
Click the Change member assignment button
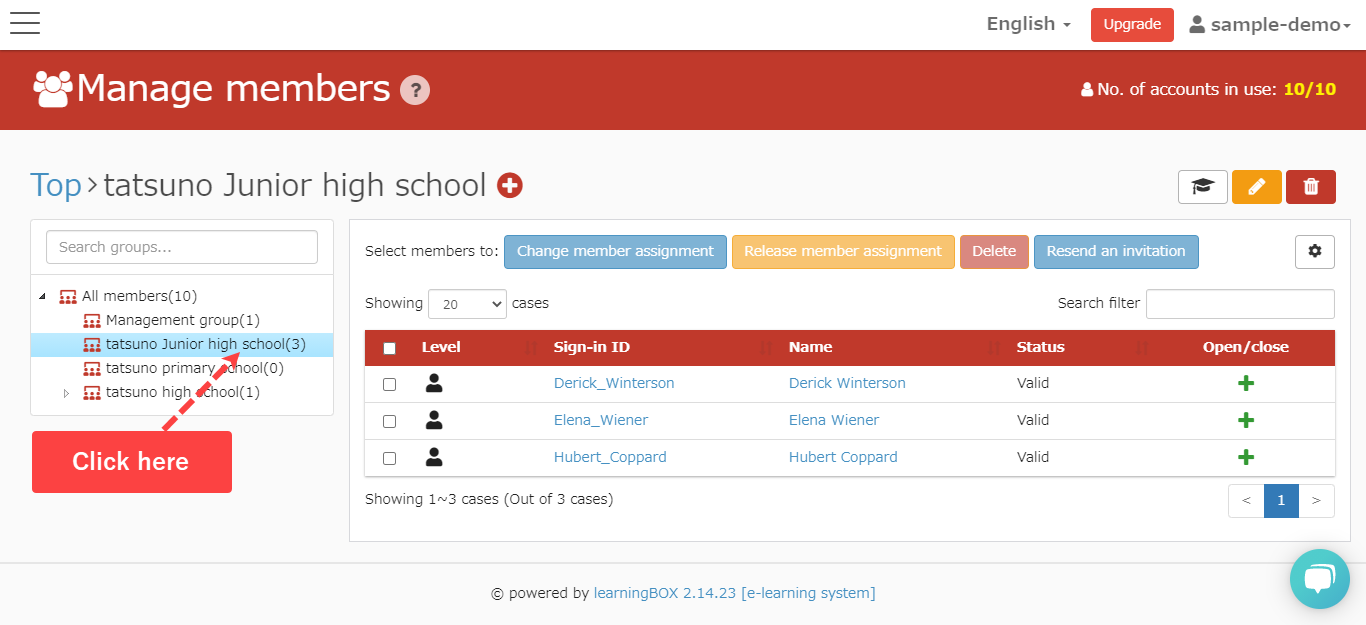pos(615,252)
